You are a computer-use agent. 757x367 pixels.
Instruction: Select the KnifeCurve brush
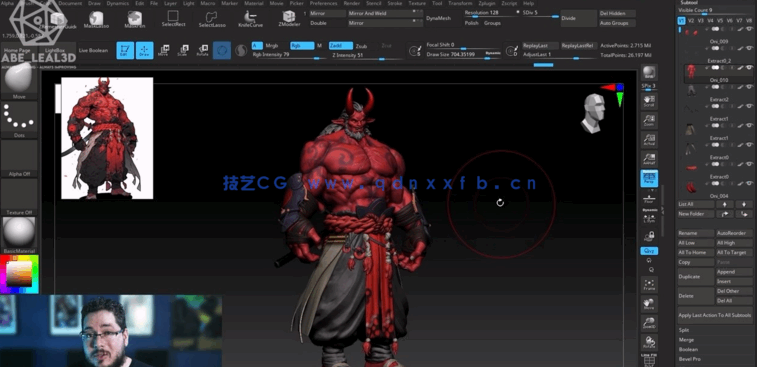coord(250,19)
